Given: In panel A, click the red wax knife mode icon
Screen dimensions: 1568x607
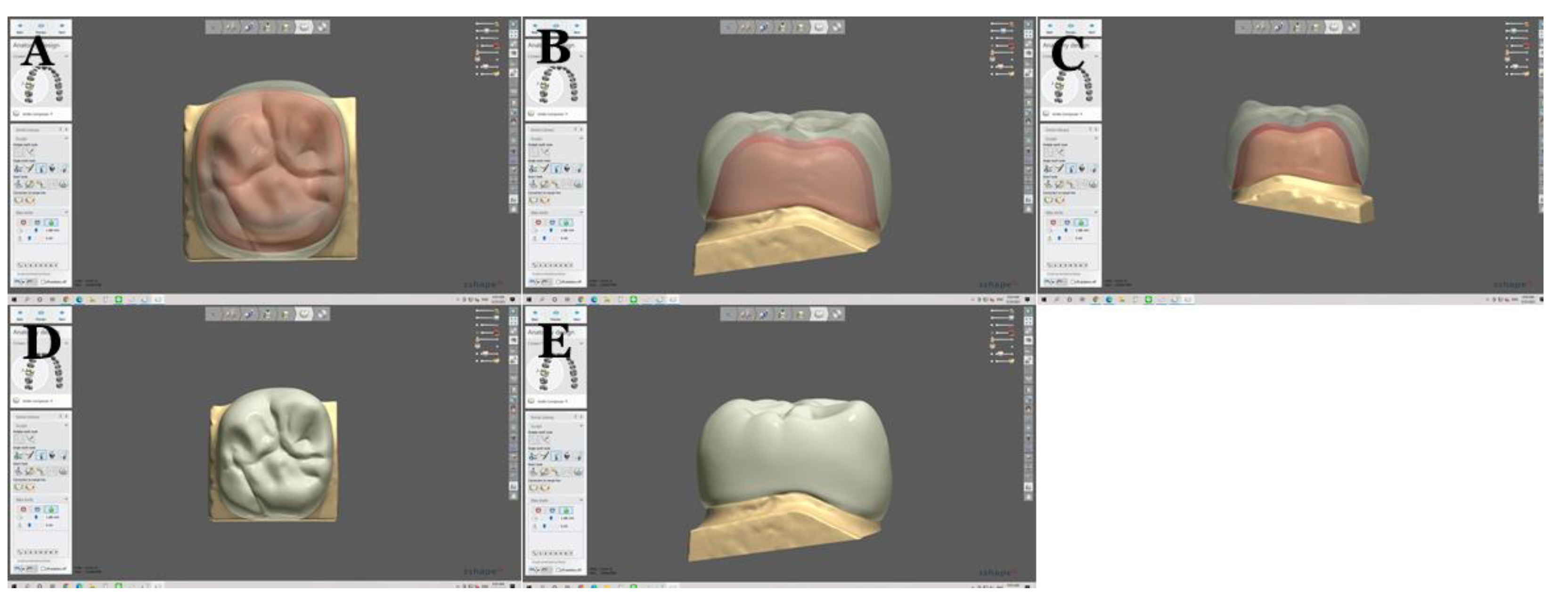Looking at the screenshot, I should (24, 223).
